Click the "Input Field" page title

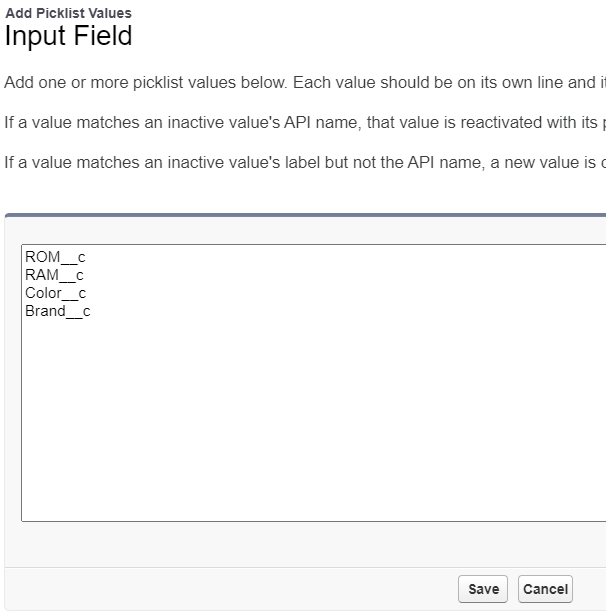pos(68,37)
